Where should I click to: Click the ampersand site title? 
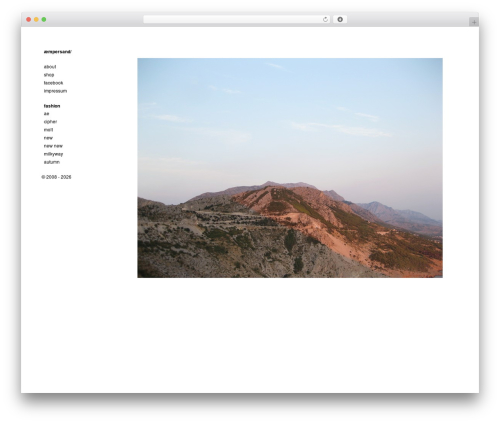pyautogui.click(x=58, y=52)
